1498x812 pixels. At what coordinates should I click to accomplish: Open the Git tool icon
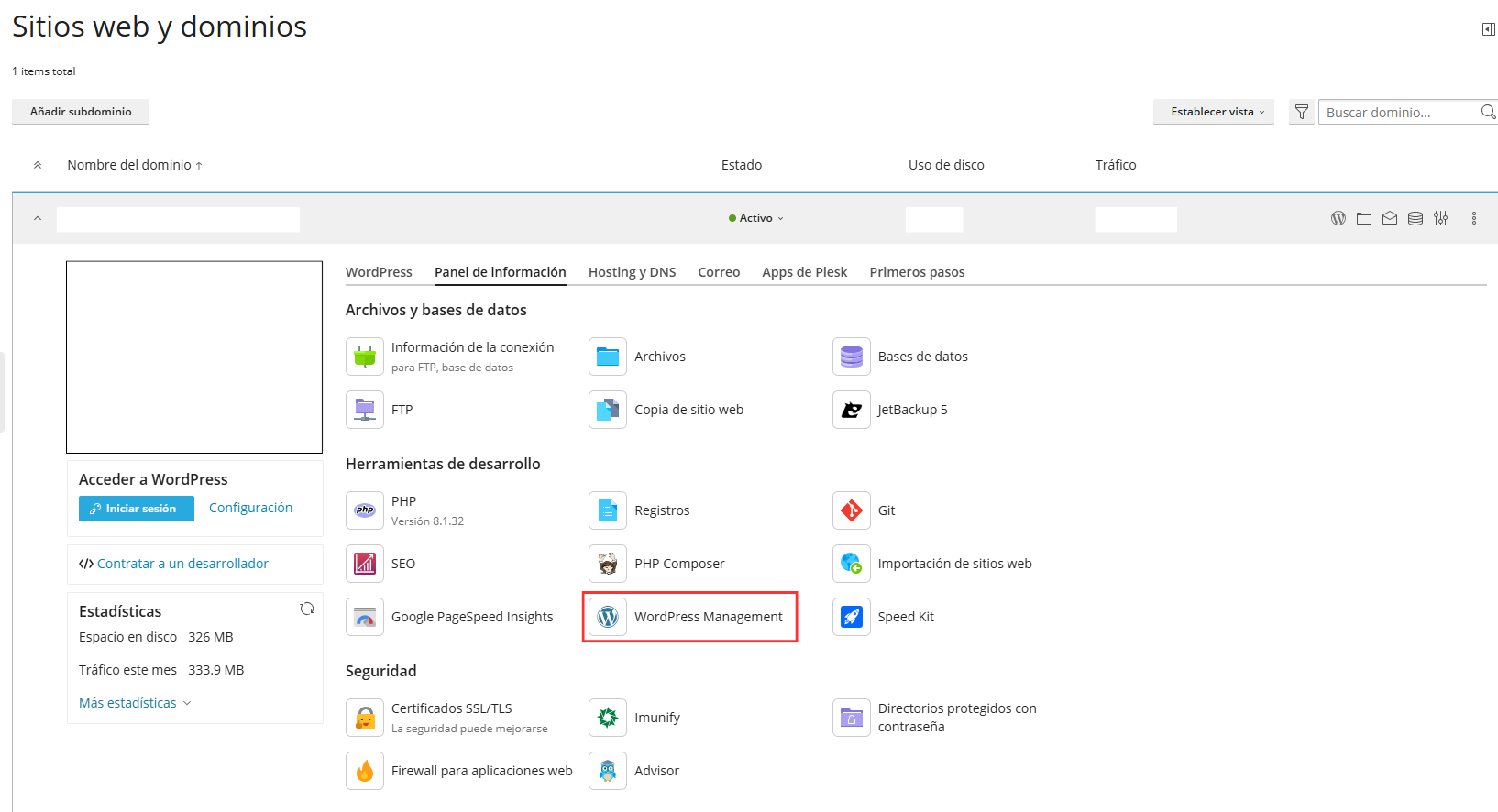[852, 510]
